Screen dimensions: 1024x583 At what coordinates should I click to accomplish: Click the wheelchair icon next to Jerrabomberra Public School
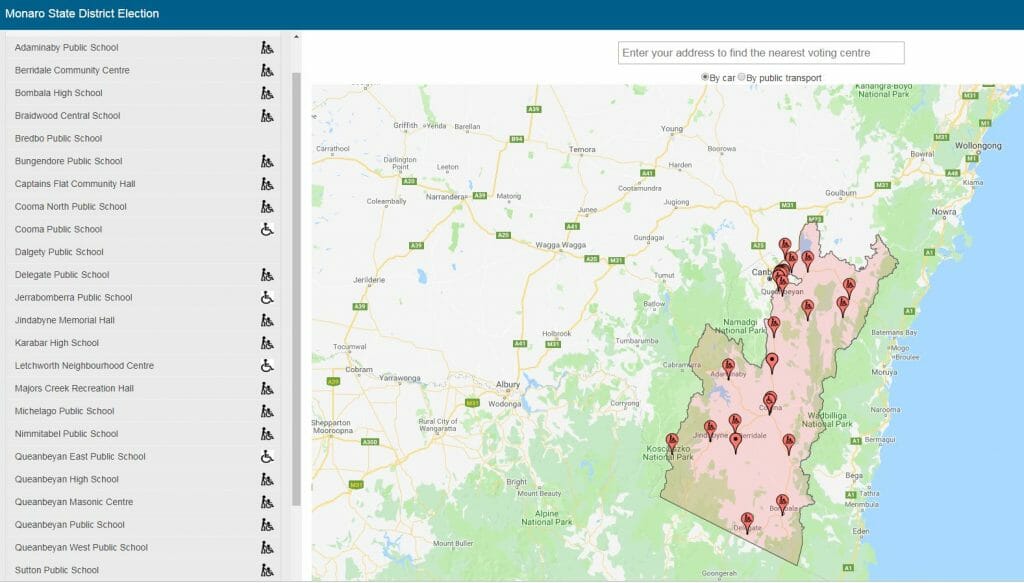264,297
